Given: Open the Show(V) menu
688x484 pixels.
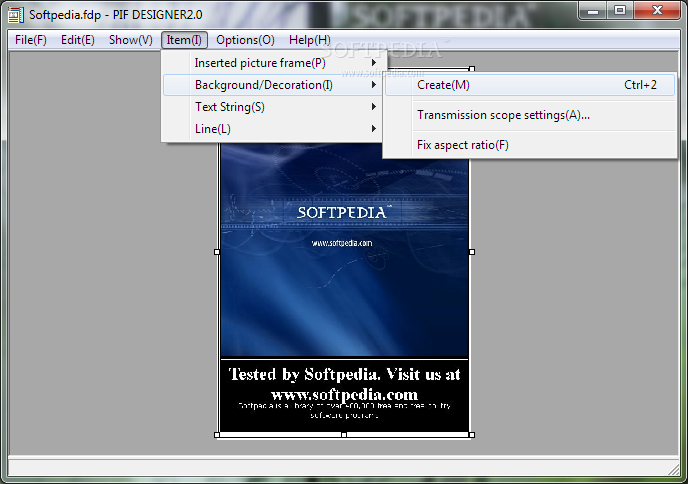Looking at the screenshot, I should (131, 40).
